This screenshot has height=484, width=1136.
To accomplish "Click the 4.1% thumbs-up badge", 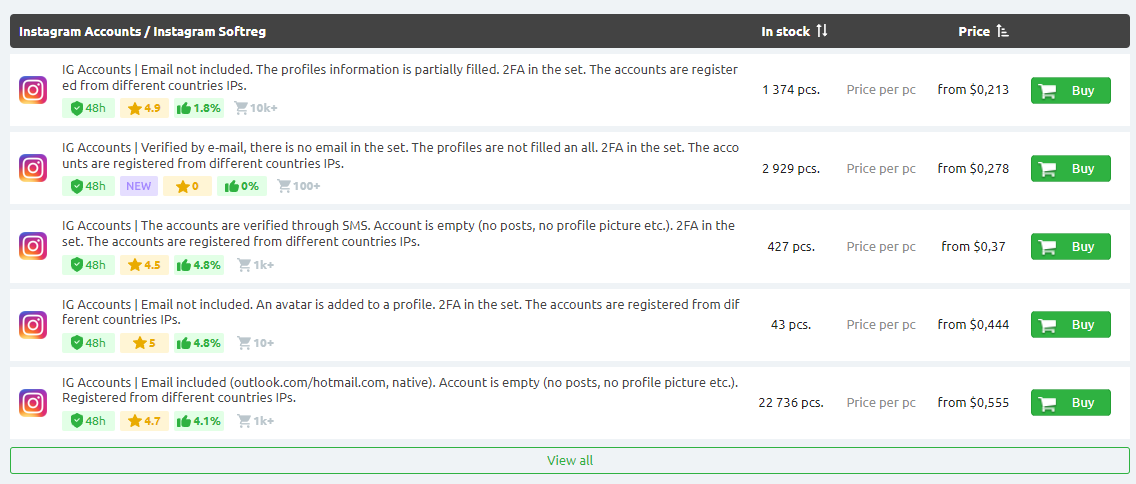I will click(x=199, y=421).
